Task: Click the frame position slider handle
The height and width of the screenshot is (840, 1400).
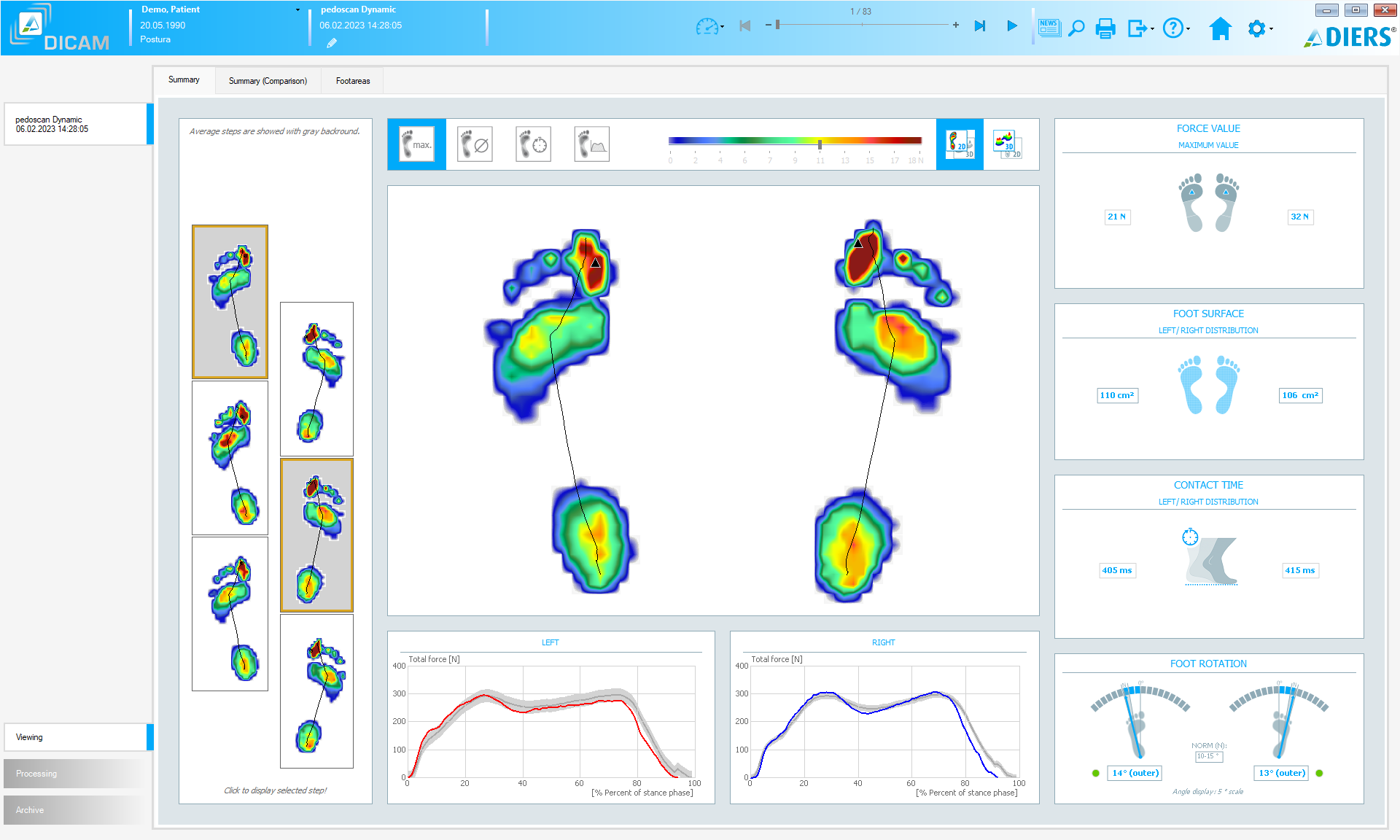Action: (777, 25)
